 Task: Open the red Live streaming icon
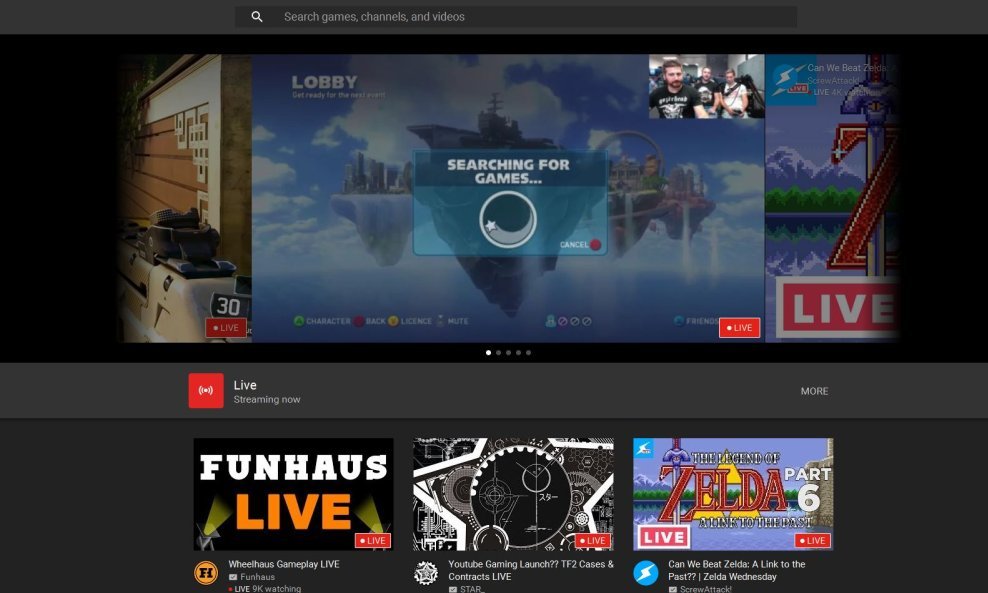point(206,391)
